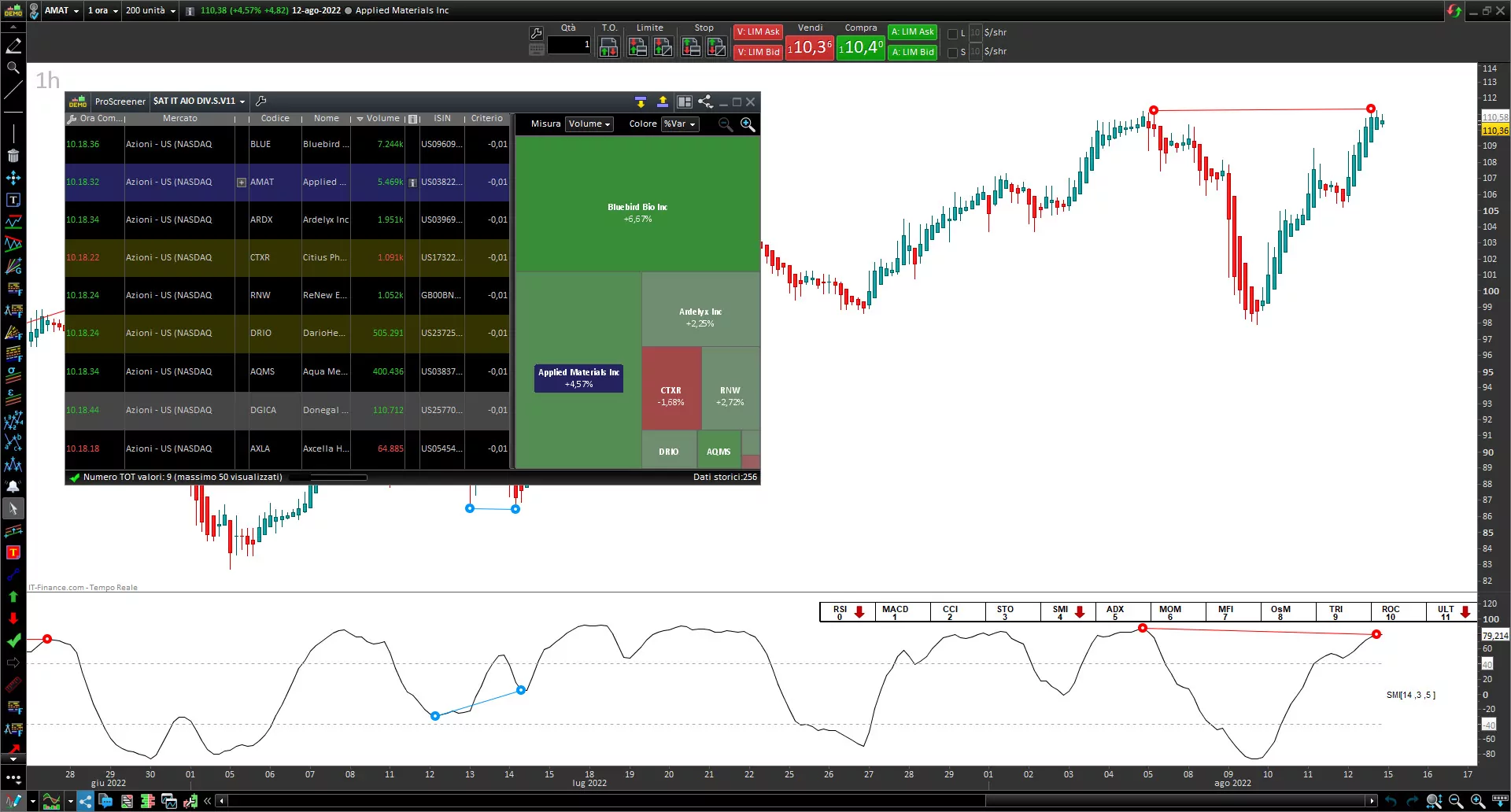Toggle the RSI indicator signal
Image resolution: width=1511 pixels, height=812 pixels.
click(847, 611)
